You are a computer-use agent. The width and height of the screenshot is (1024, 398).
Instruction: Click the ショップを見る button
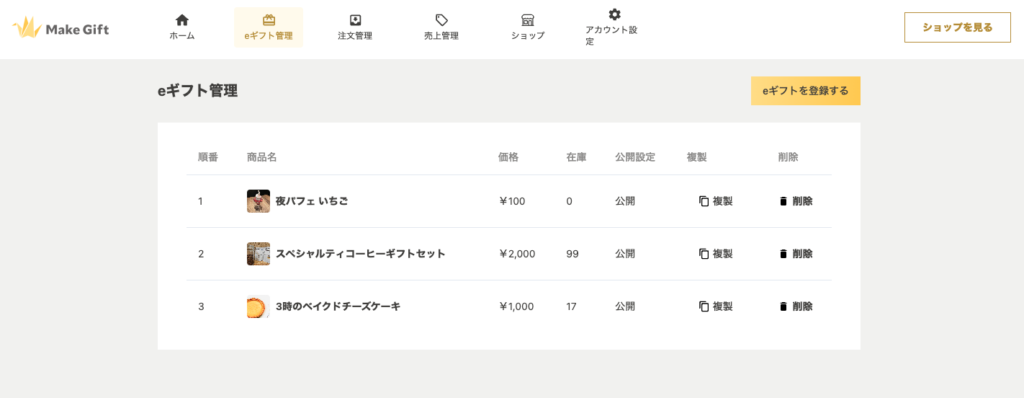[x=957, y=27]
